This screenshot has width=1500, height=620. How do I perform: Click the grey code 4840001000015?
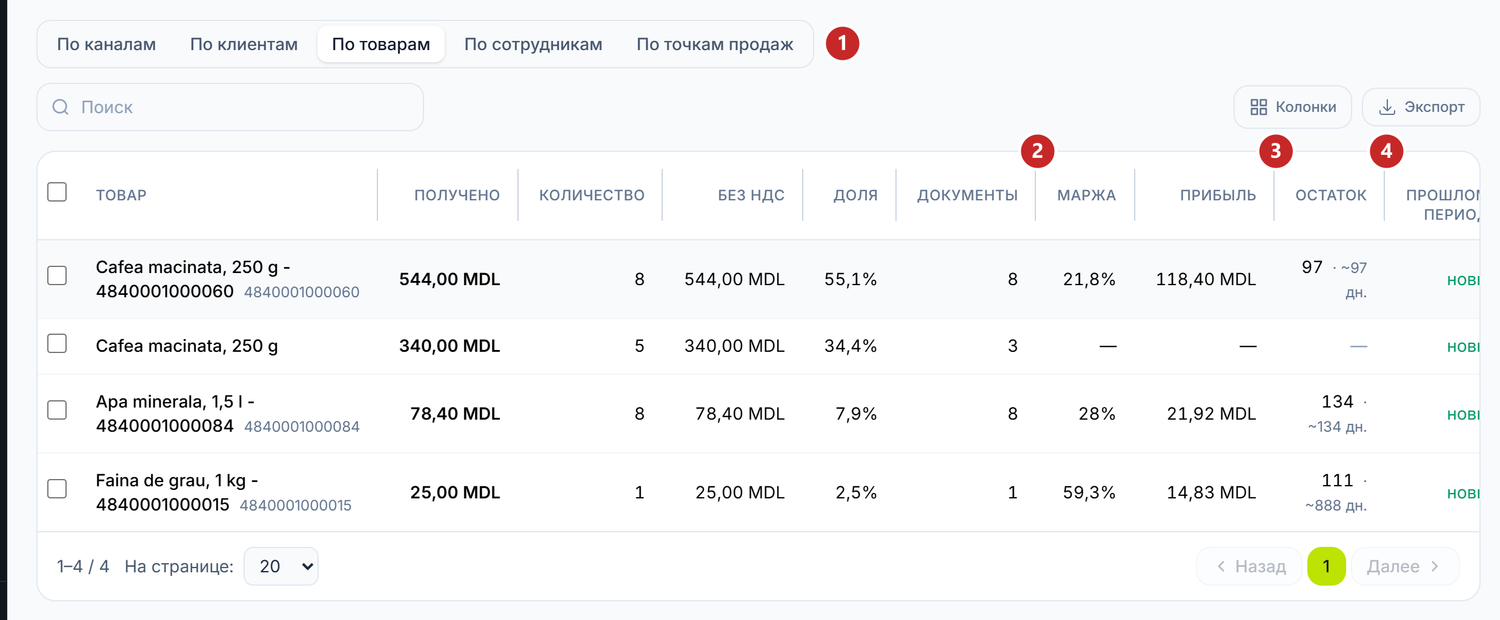click(x=296, y=505)
